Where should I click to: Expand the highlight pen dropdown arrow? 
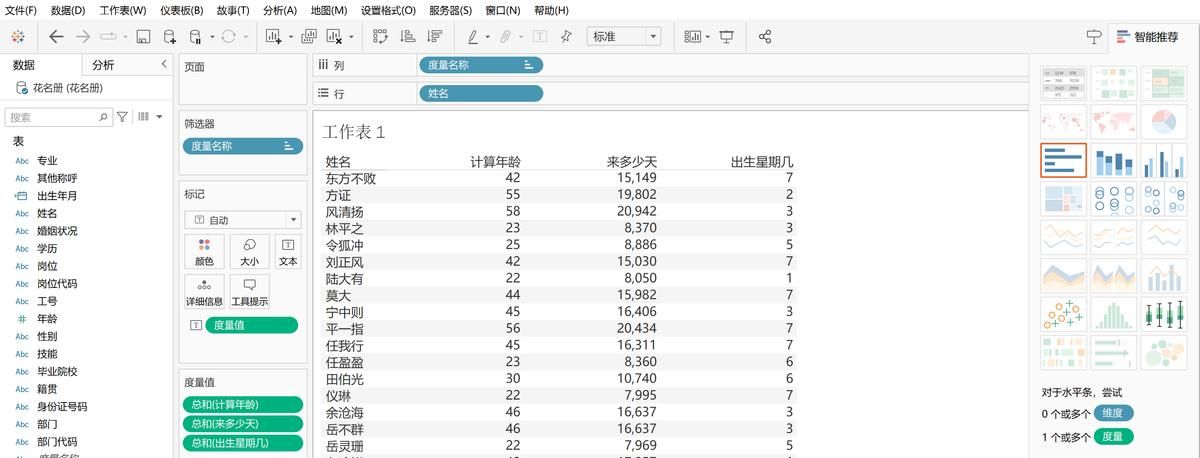pos(488,37)
